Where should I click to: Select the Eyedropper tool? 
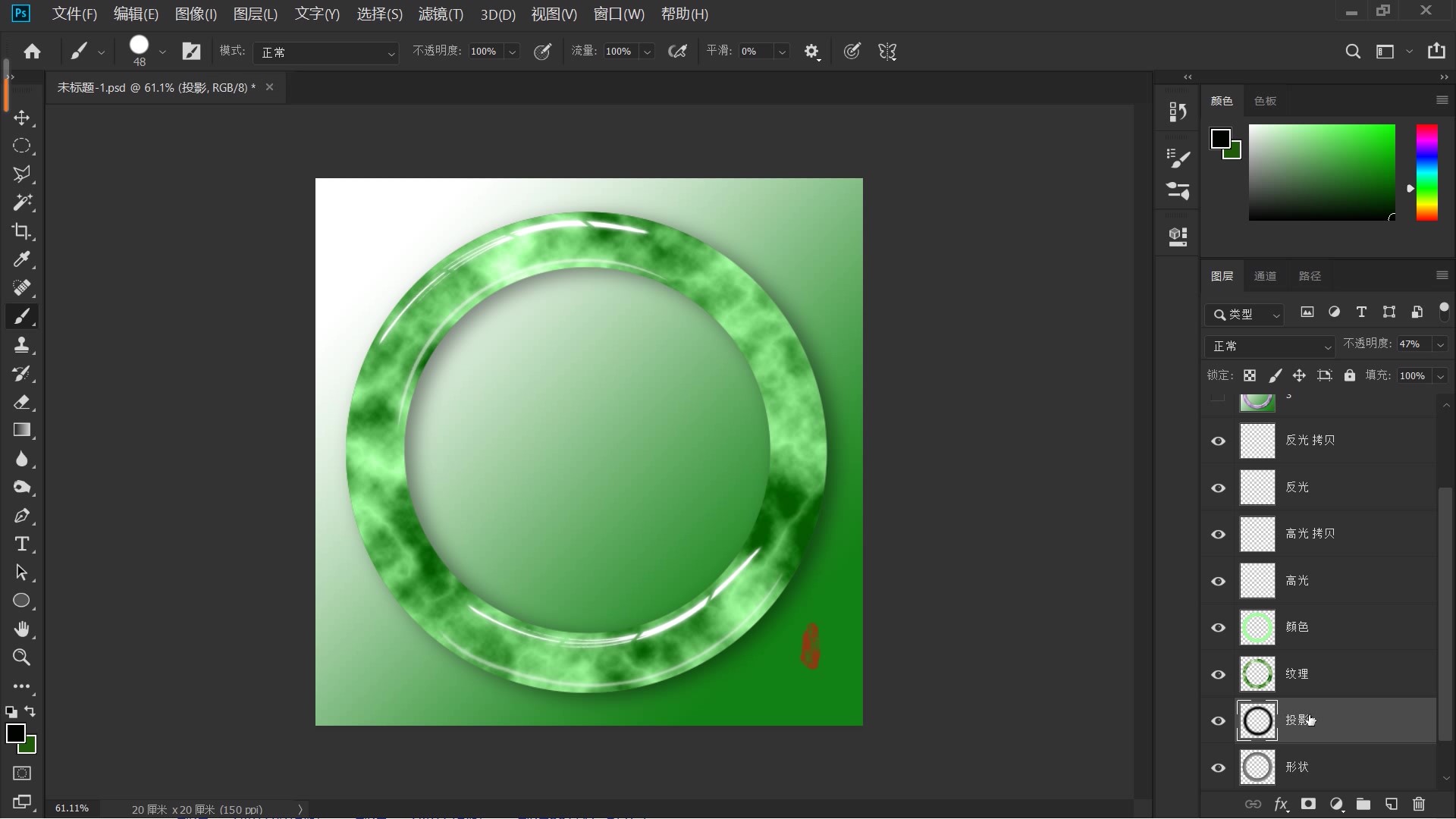tap(22, 259)
